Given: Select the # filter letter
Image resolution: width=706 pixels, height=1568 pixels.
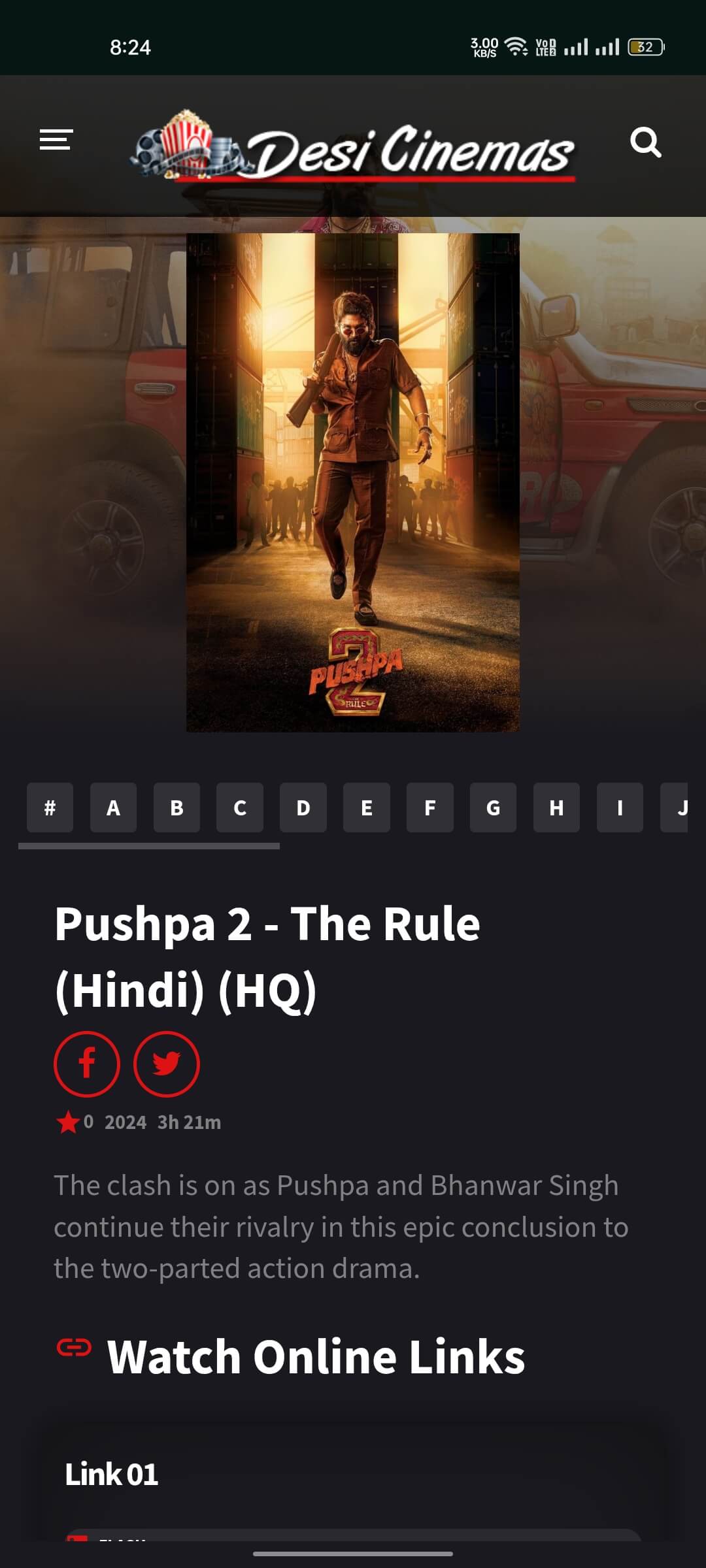Looking at the screenshot, I should point(50,808).
